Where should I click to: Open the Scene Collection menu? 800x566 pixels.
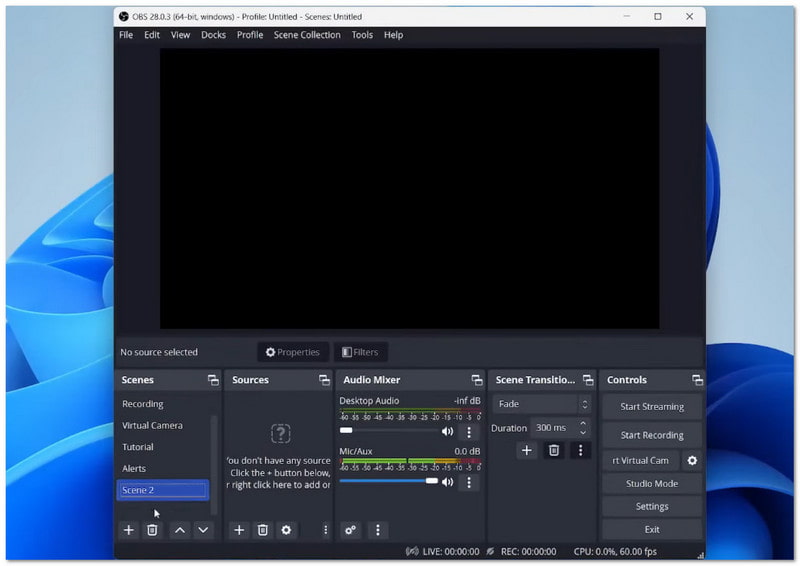click(307, 35)
